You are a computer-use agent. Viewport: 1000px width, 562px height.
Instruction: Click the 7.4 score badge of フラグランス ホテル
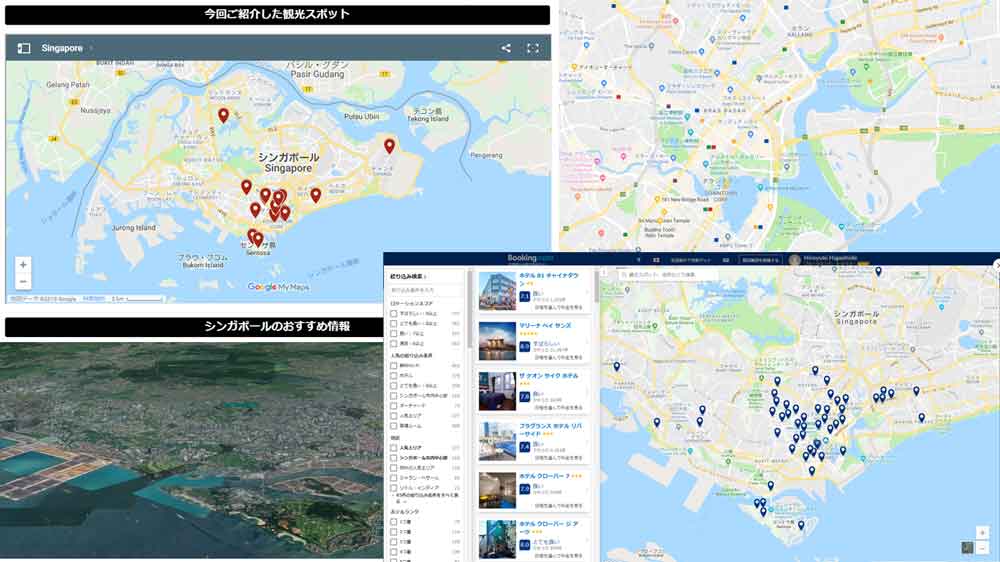pyautogui.click(x=524, y=447)
